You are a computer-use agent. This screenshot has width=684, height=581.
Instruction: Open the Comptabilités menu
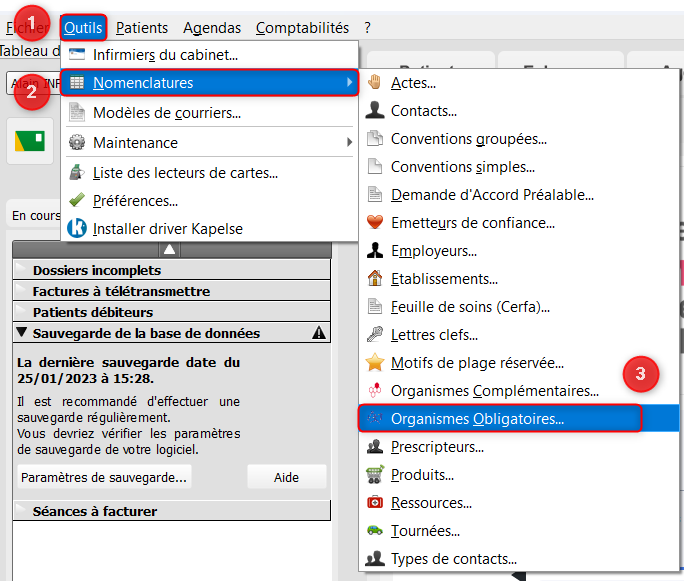pyautogui.click(x=302, y=28)
